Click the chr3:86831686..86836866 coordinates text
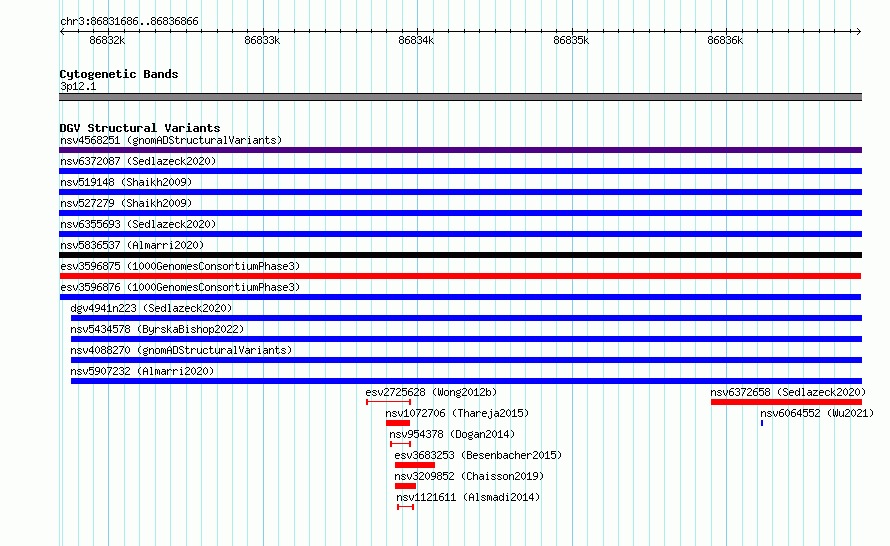Screen dimensions: 890x546 pyautogui.click(x=129, y=21)
